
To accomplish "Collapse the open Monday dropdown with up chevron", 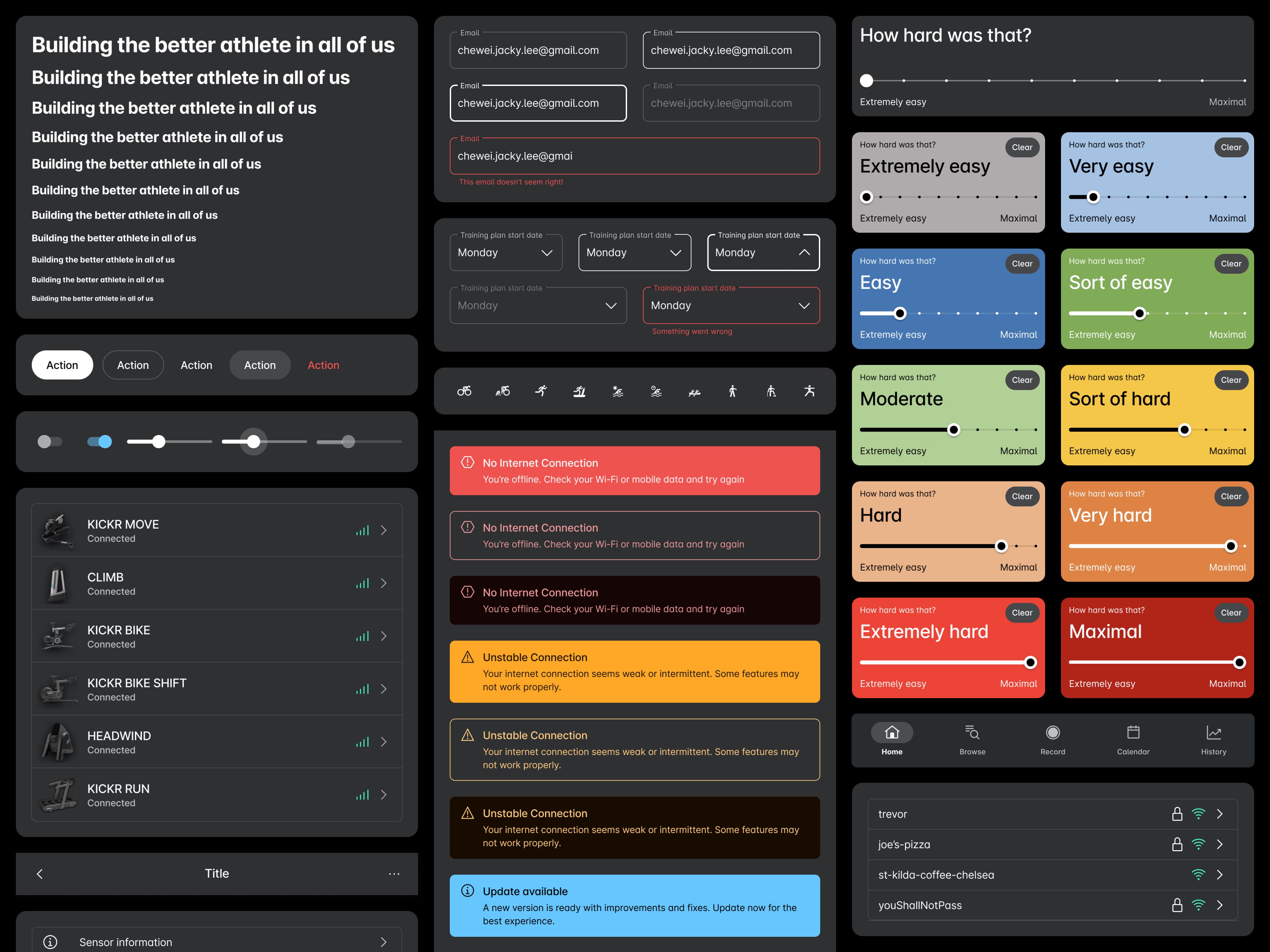I will click(804, 253).
